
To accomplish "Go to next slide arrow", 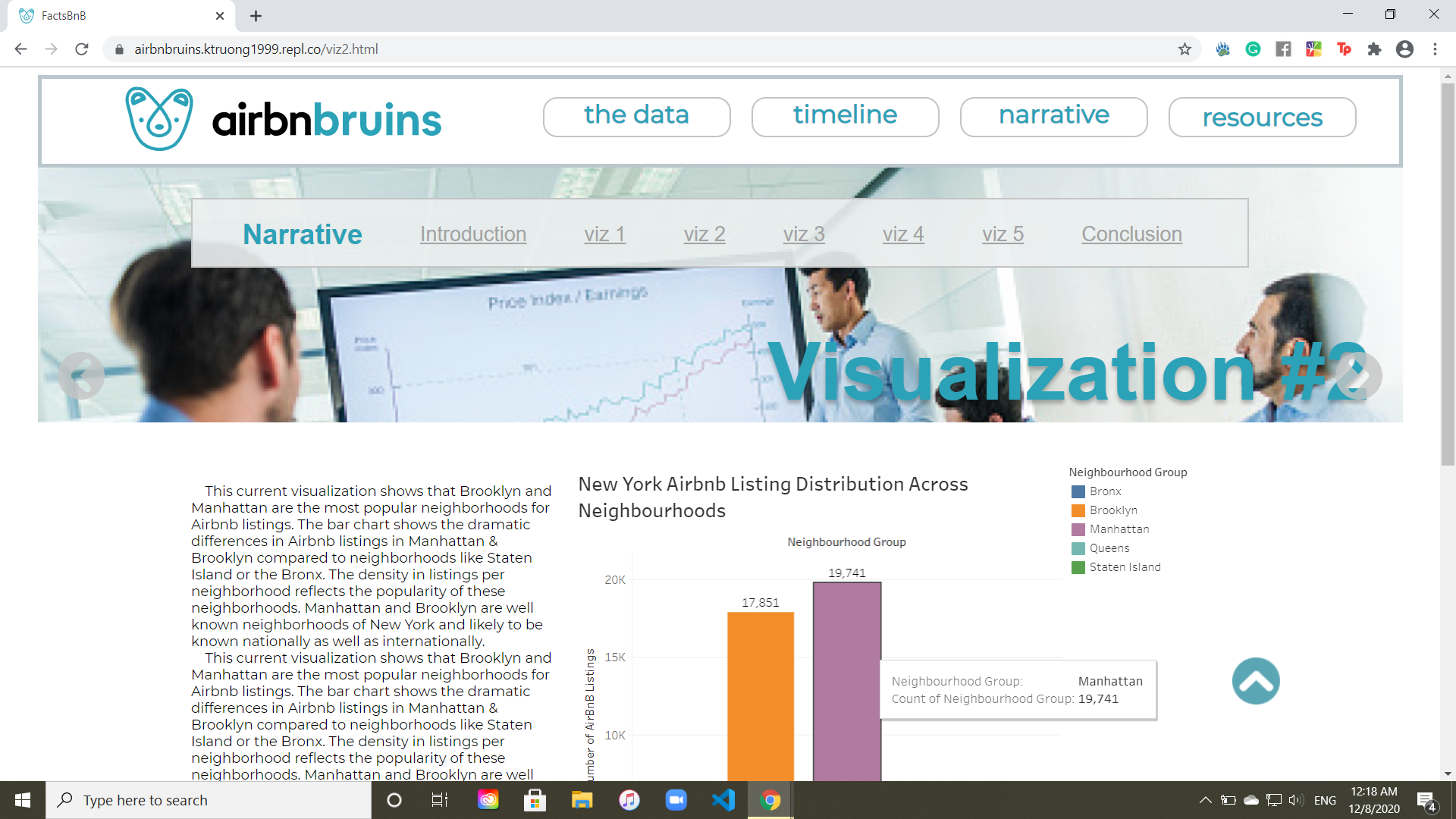I will tap(1358, 375).
